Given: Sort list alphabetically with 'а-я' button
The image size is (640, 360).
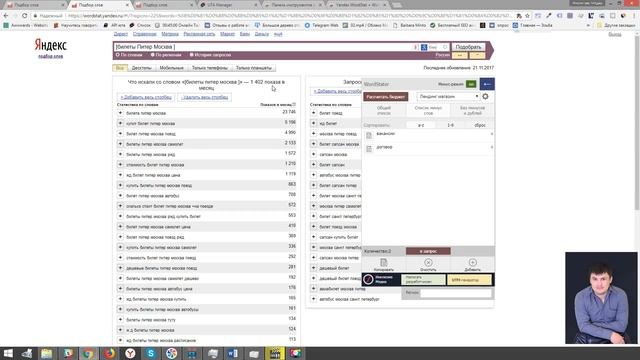Looking at the screenshot, I should (x=421, y=125).
